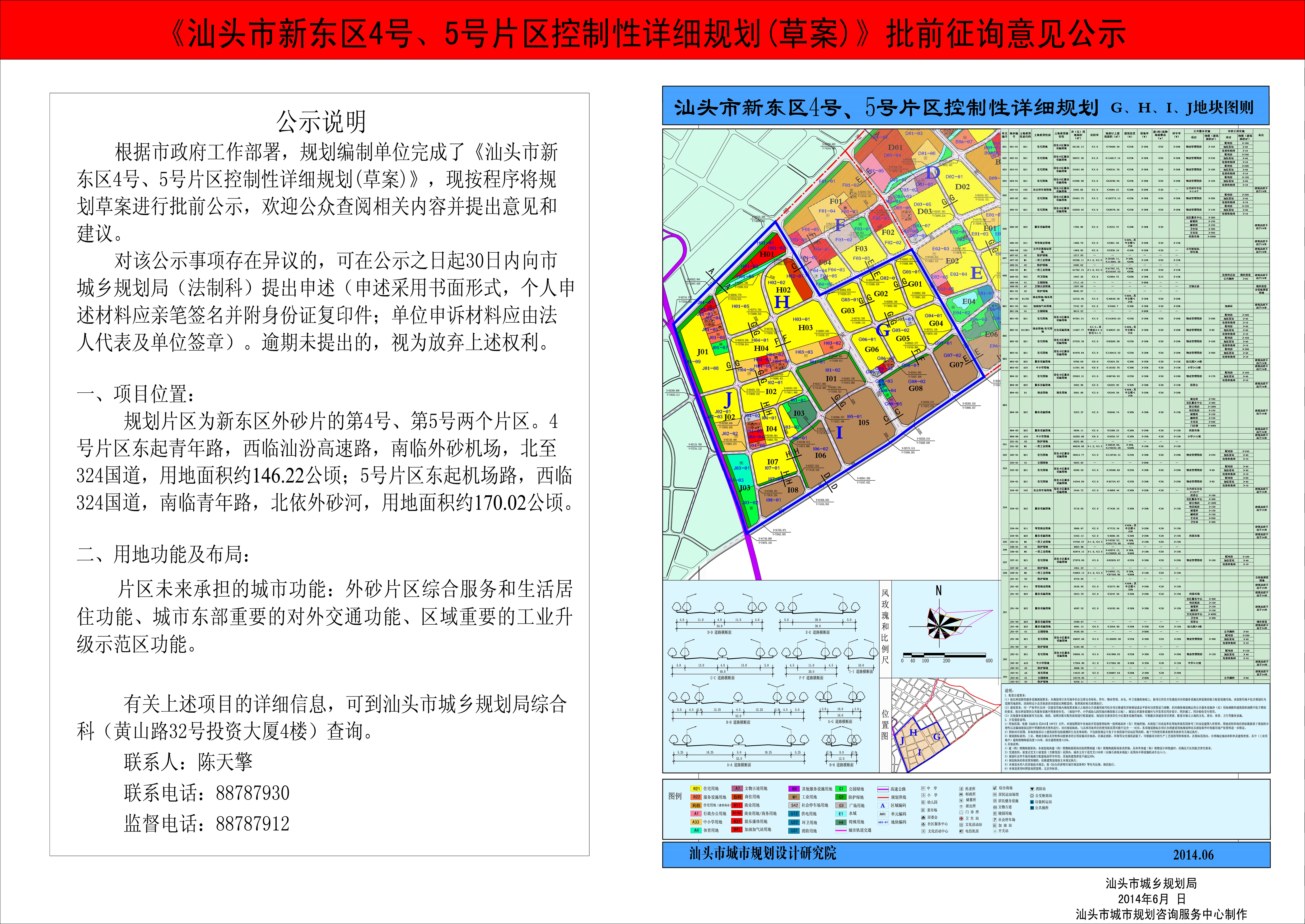The width and height of the screenshot is (1305, 924).
Task: Click the 中学 (middle school) legend icon
Action: (x=923, y=789)
